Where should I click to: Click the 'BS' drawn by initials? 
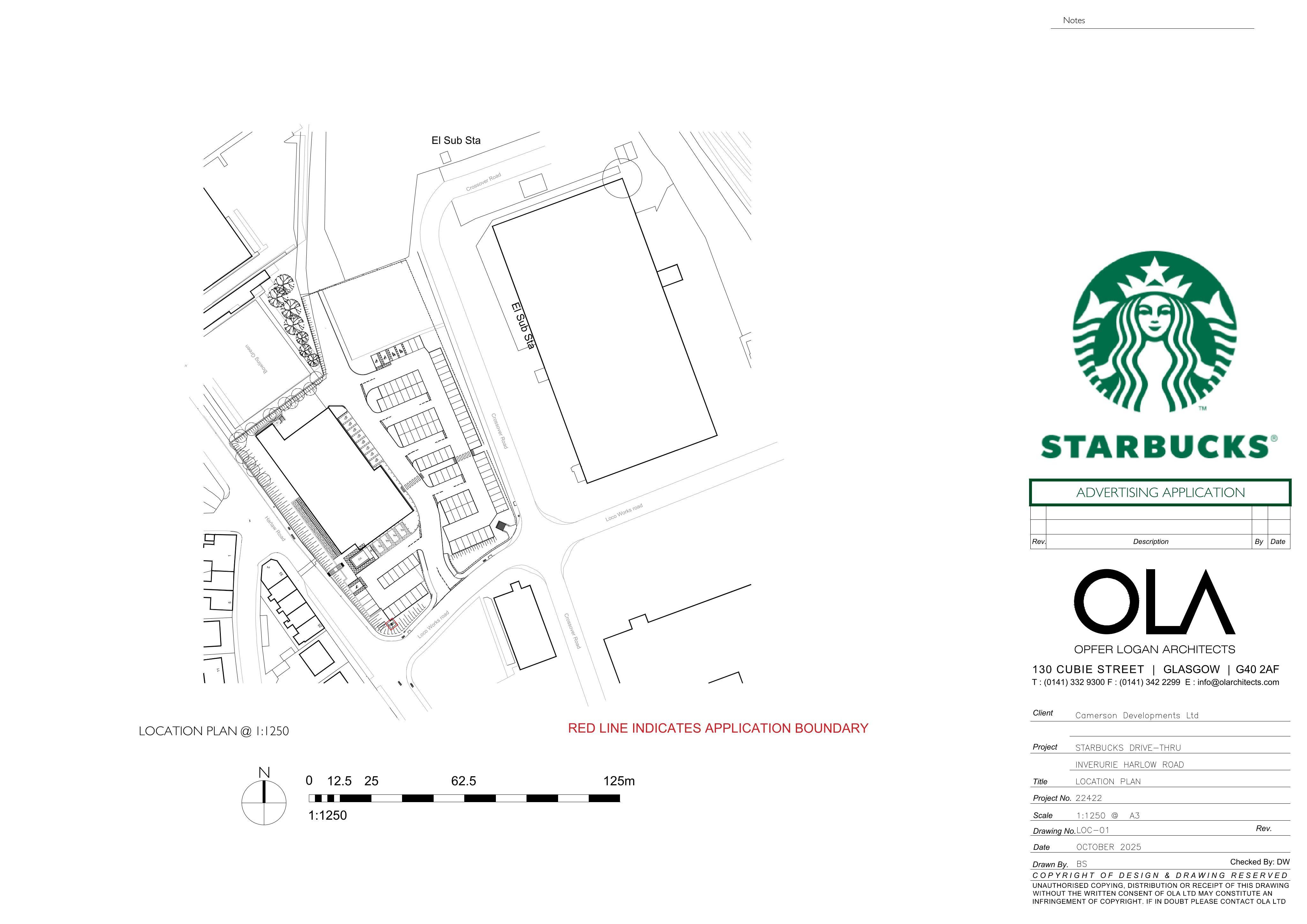coord(1082,864)
